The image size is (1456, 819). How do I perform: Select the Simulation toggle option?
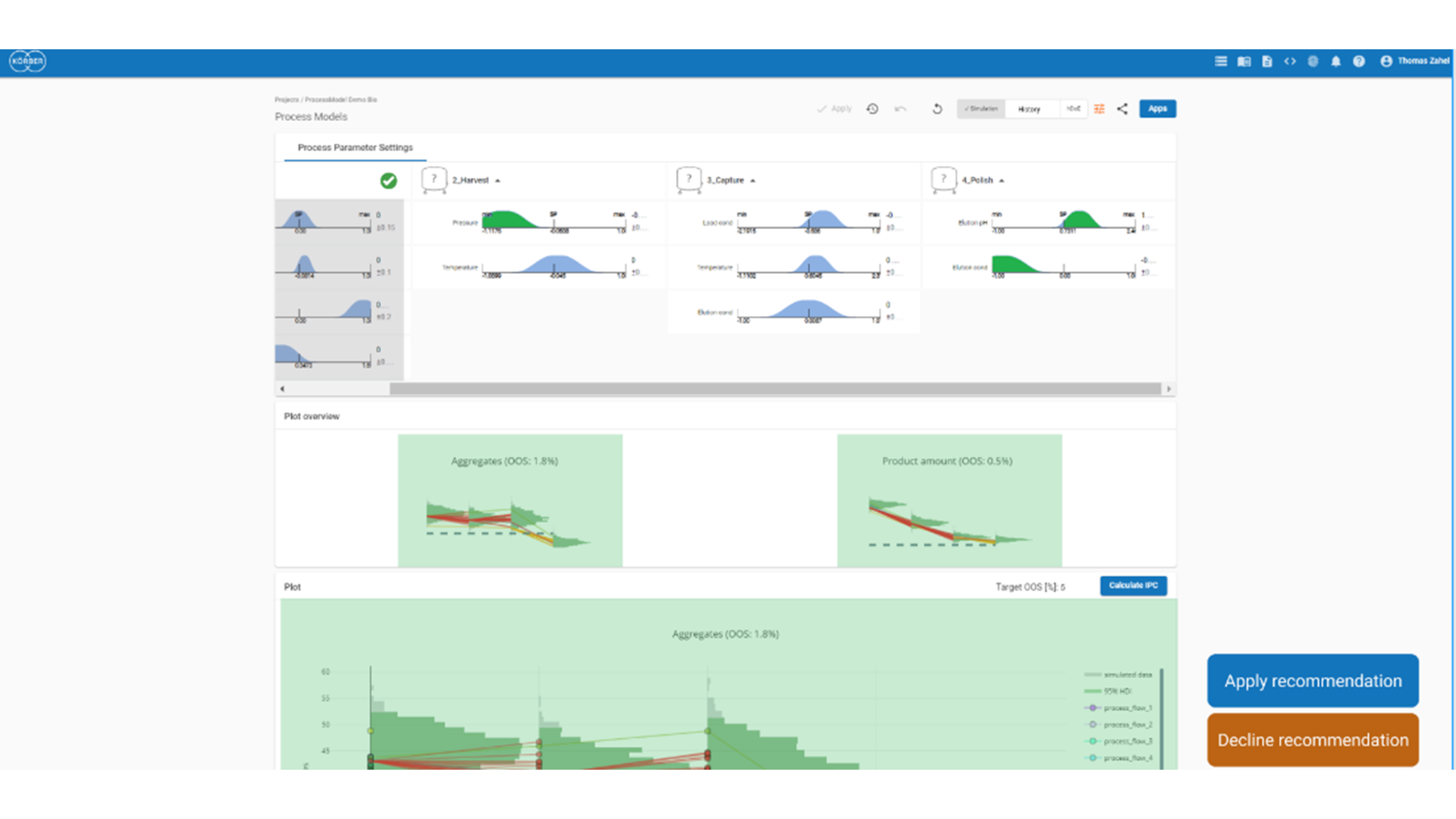(x=981, y=109)
